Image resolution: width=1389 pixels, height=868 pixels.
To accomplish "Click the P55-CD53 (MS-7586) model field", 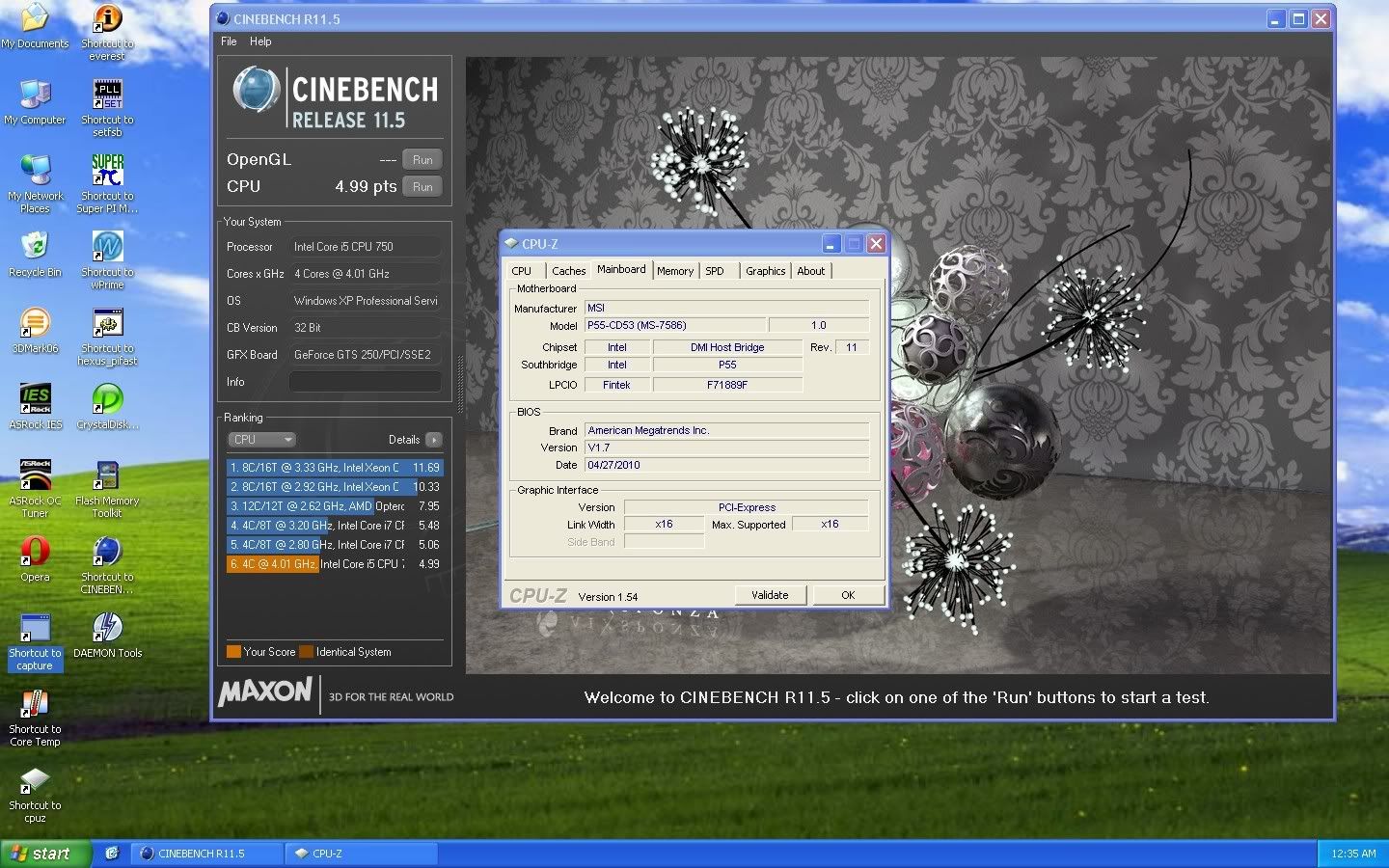I will coord(675,325).
